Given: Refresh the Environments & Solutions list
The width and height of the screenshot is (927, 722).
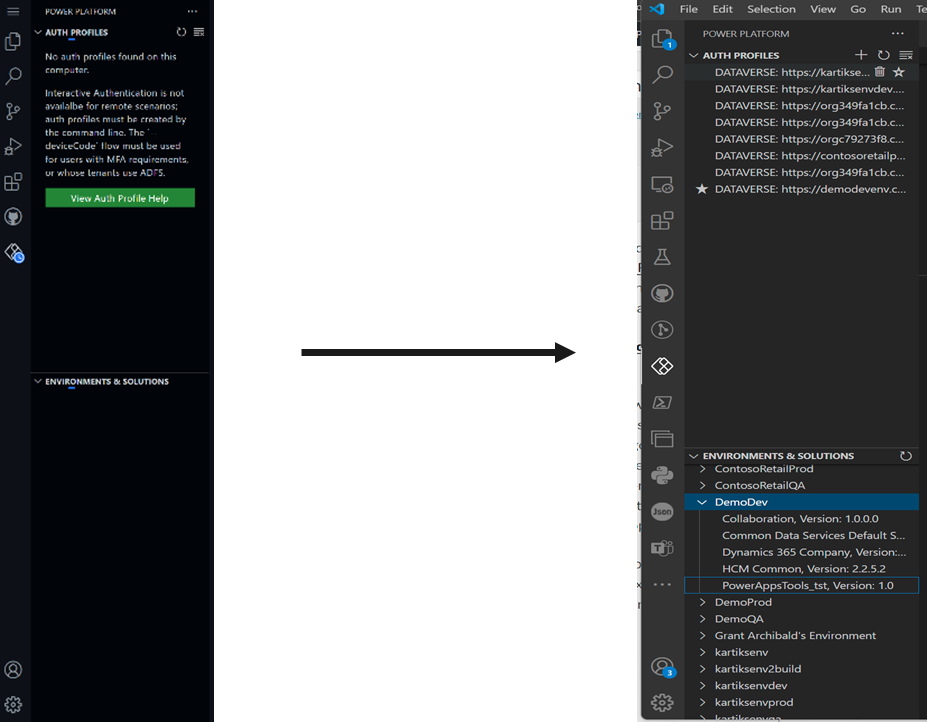Looking at the screenshot, I should (906, 456).
